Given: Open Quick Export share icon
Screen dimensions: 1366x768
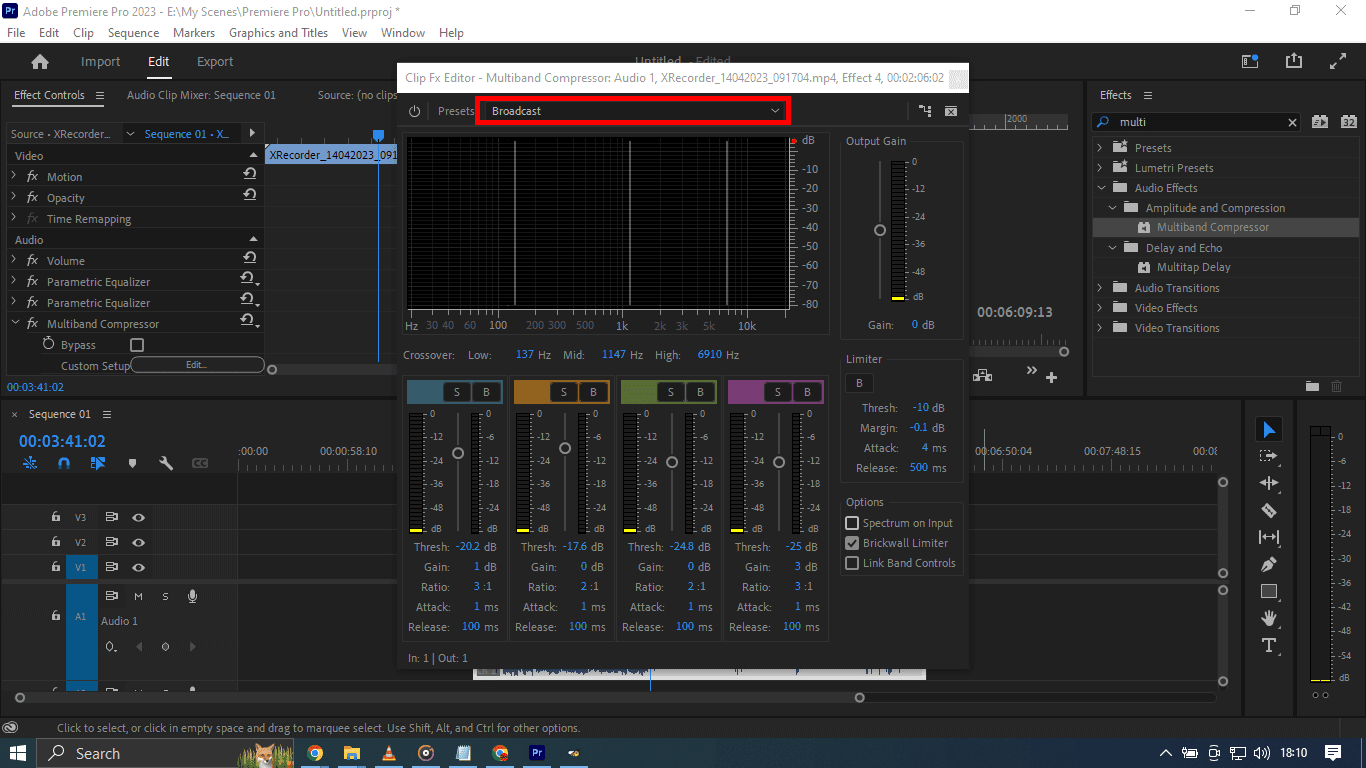Looking at the screenshot, I should 1295,61.
